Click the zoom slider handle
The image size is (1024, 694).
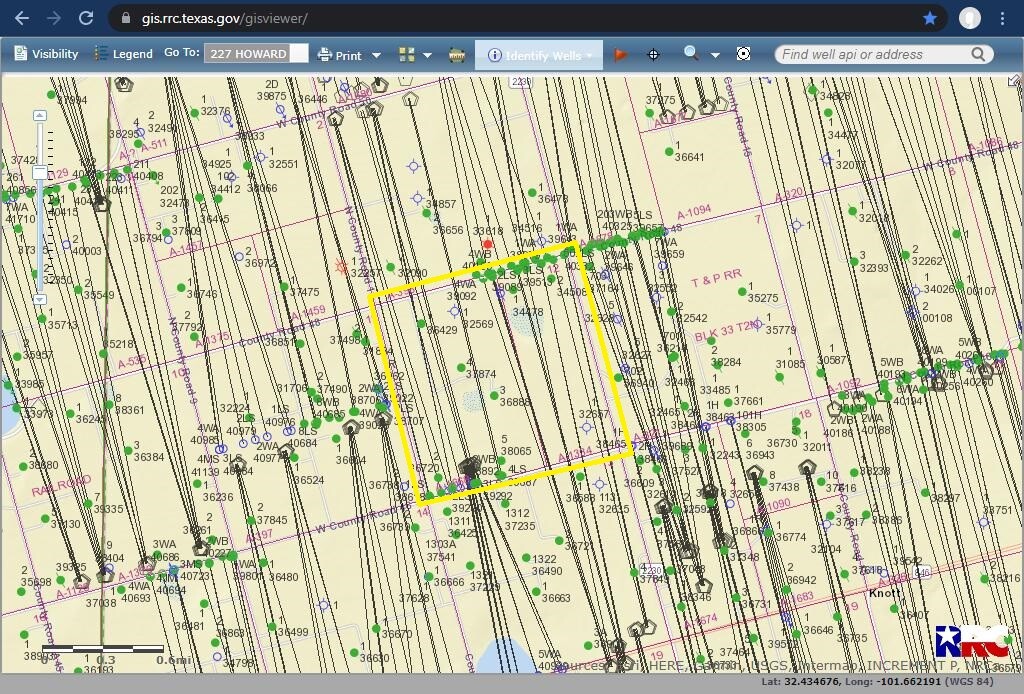click(40, 173)
